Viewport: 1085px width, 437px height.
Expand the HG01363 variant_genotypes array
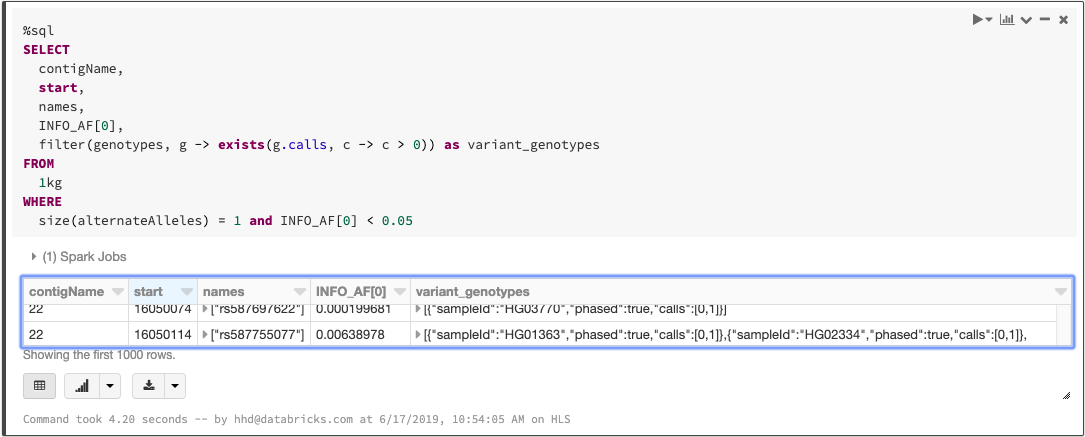(419, 334)
